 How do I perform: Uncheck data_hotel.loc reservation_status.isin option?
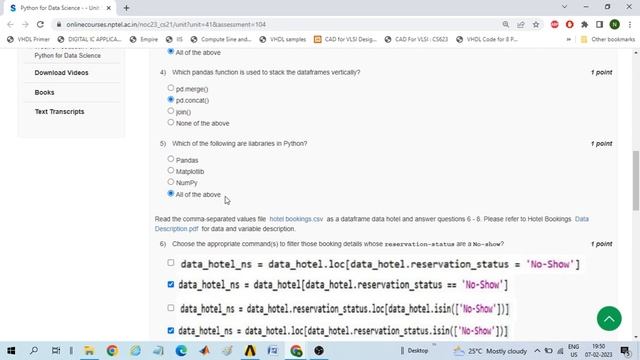click(x=171, y=330)
